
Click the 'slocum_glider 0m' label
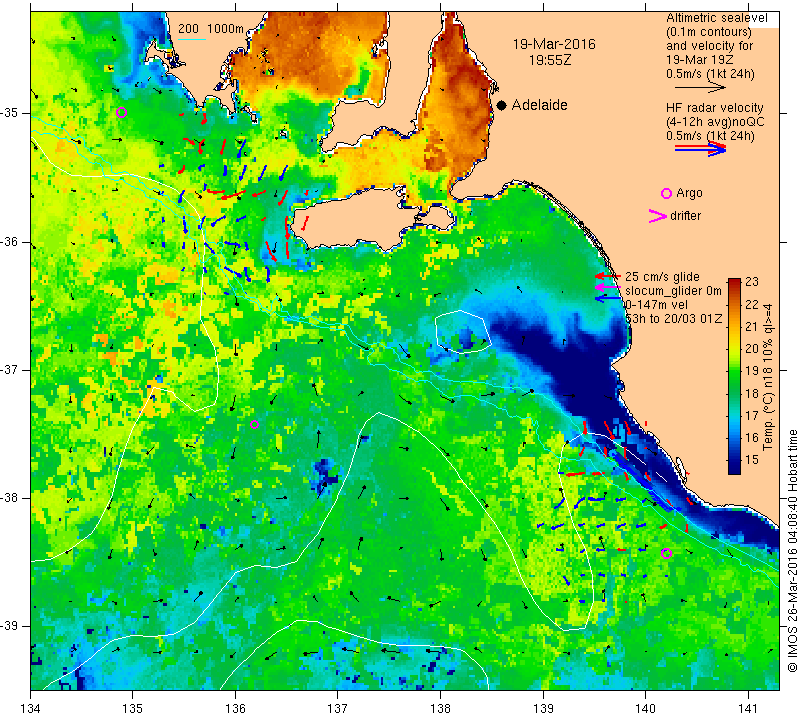click(x=673, y=291)
